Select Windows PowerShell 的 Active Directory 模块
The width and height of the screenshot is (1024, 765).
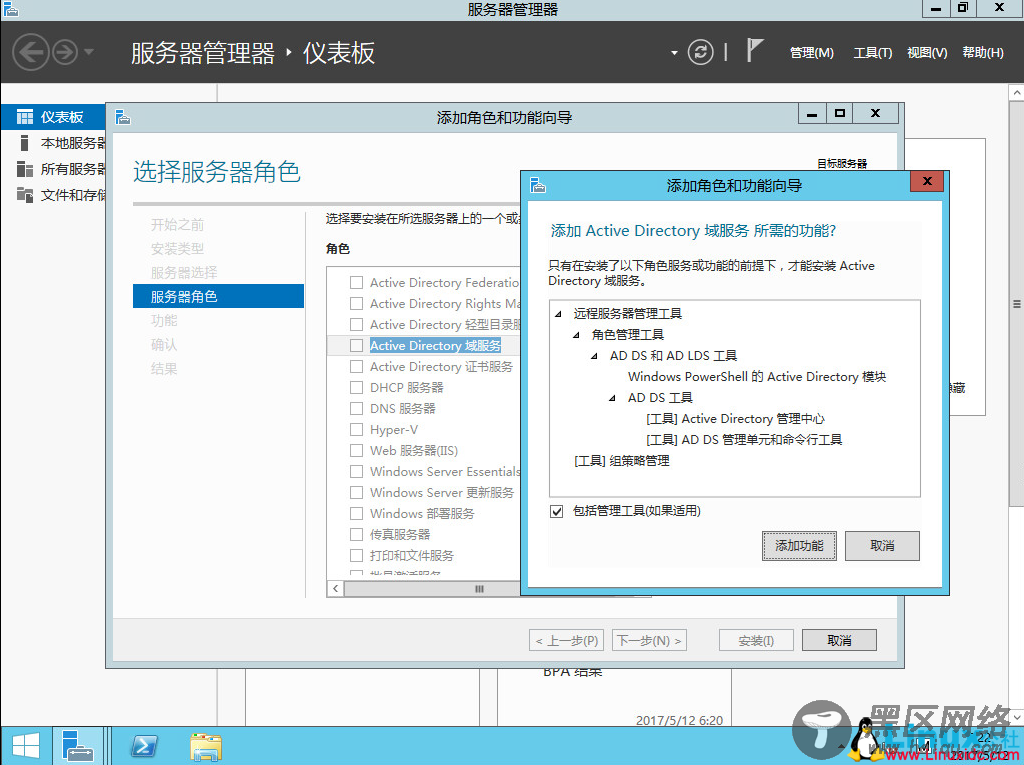[x=757, y=377]
